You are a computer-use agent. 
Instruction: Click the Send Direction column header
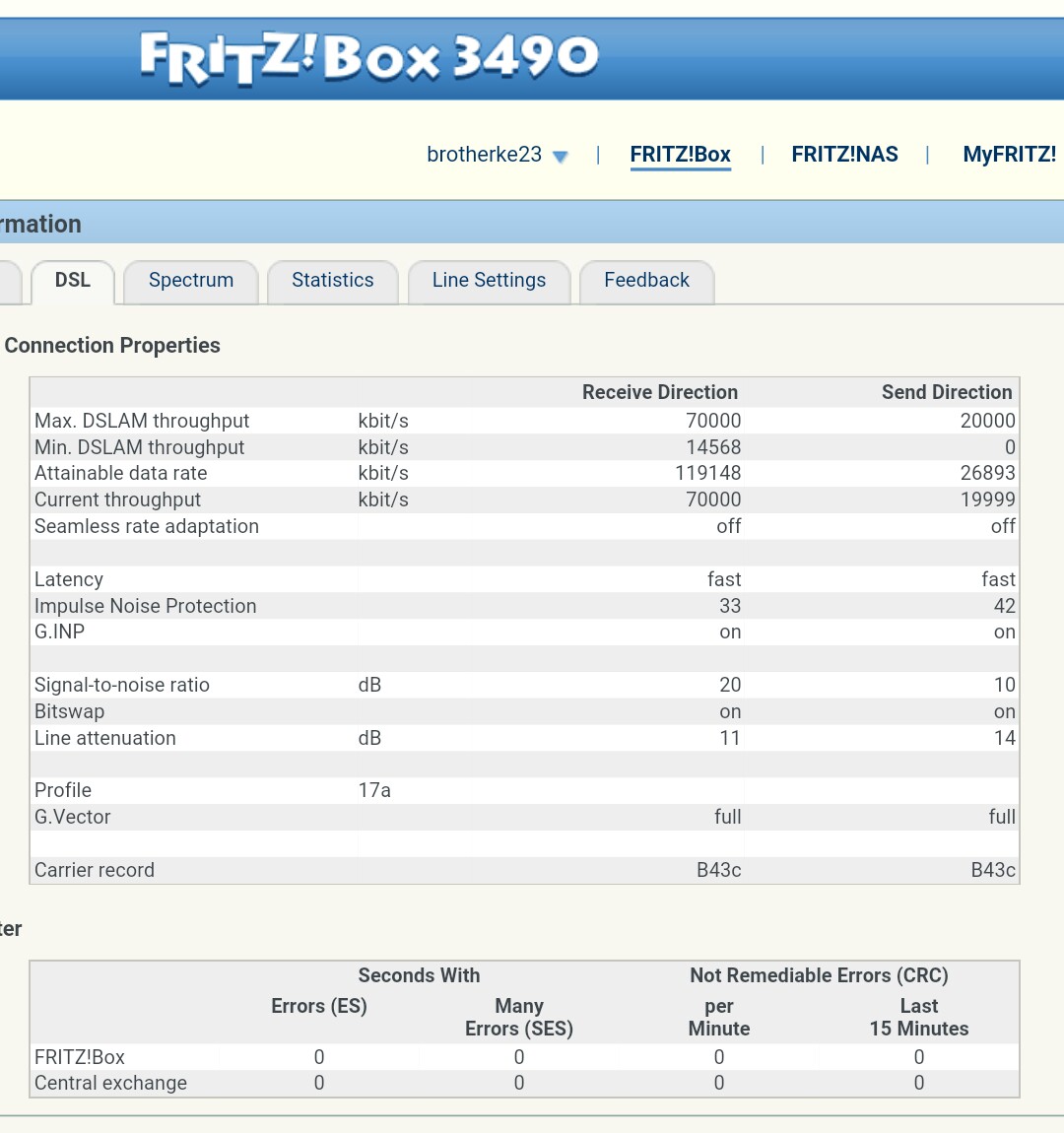[x=946, y=392]
